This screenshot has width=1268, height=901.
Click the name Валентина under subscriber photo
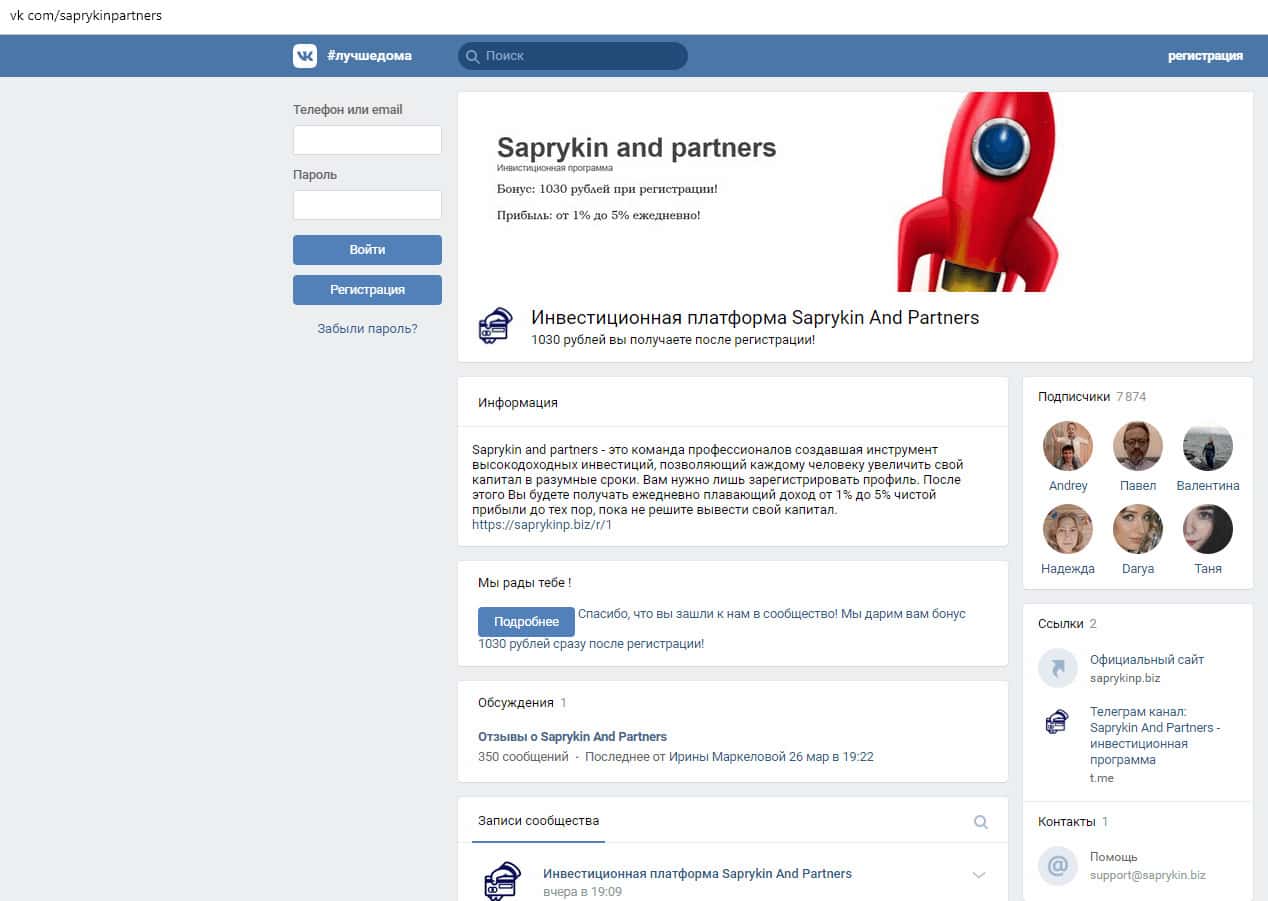click(1208, 486)
